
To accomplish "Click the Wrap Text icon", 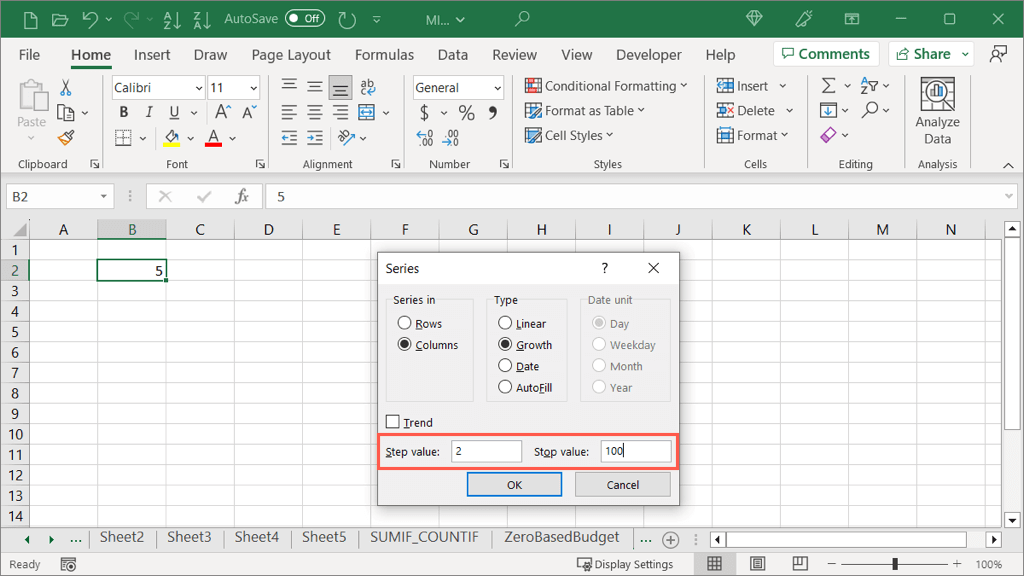I will click(367, 87).
